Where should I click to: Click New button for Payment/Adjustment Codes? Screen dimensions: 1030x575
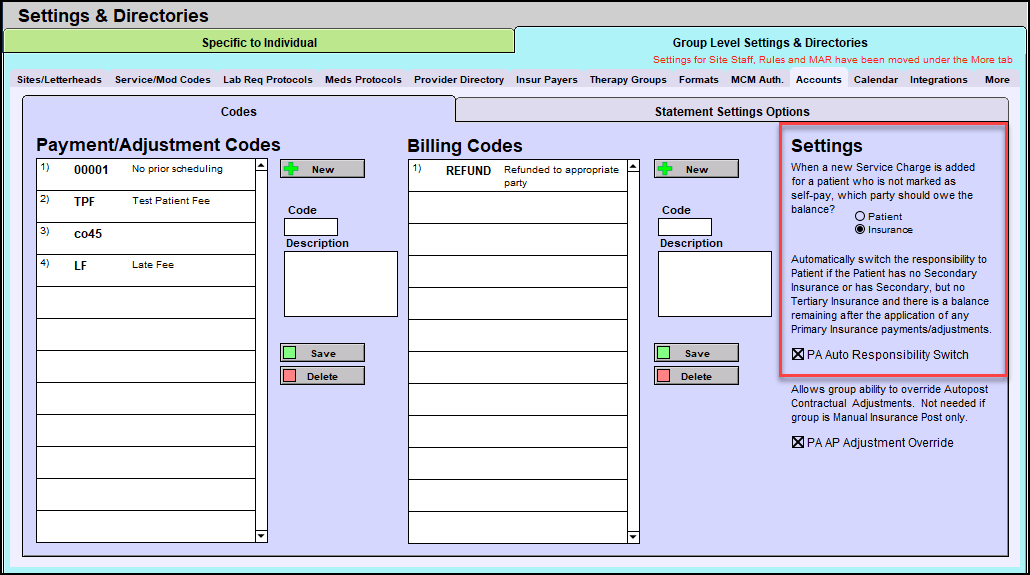(322, 169)
